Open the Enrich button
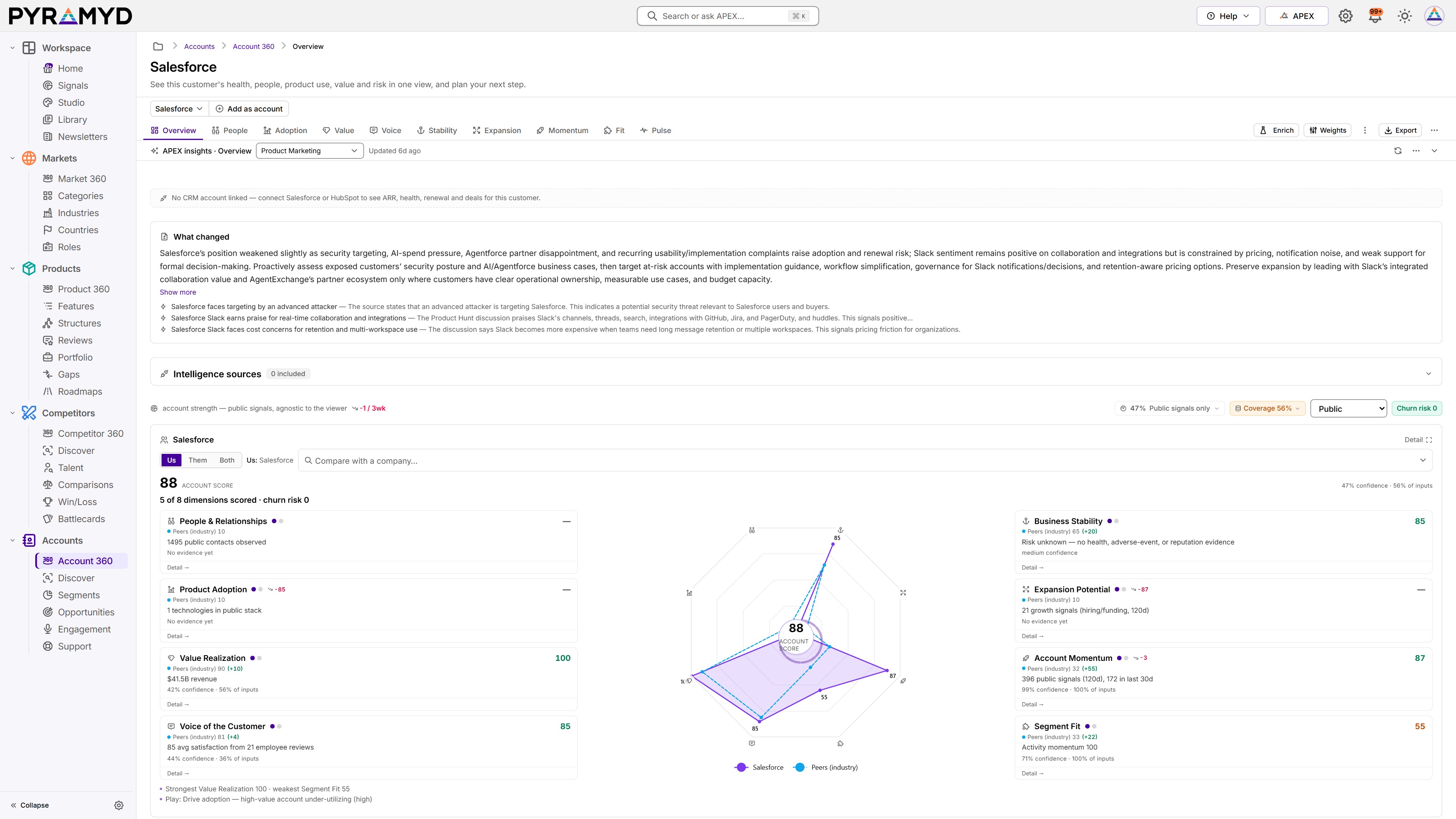 [1276, 130]
